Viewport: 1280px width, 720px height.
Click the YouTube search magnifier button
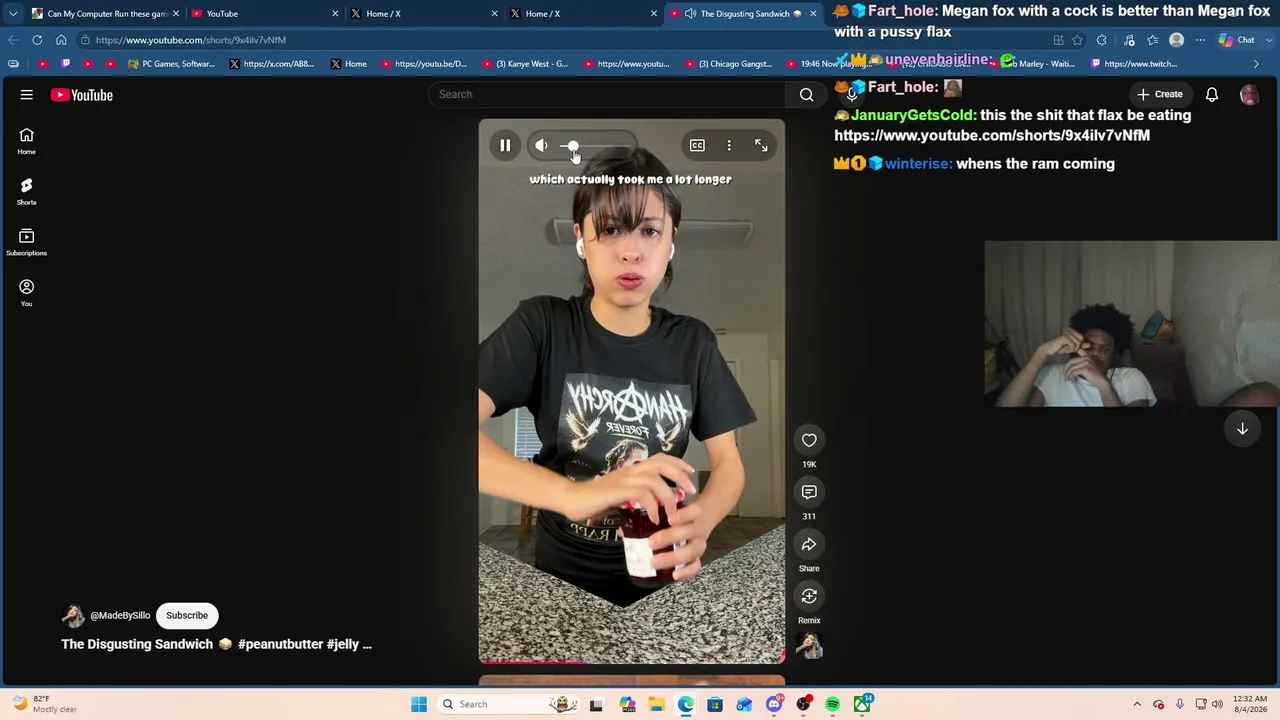806,94
